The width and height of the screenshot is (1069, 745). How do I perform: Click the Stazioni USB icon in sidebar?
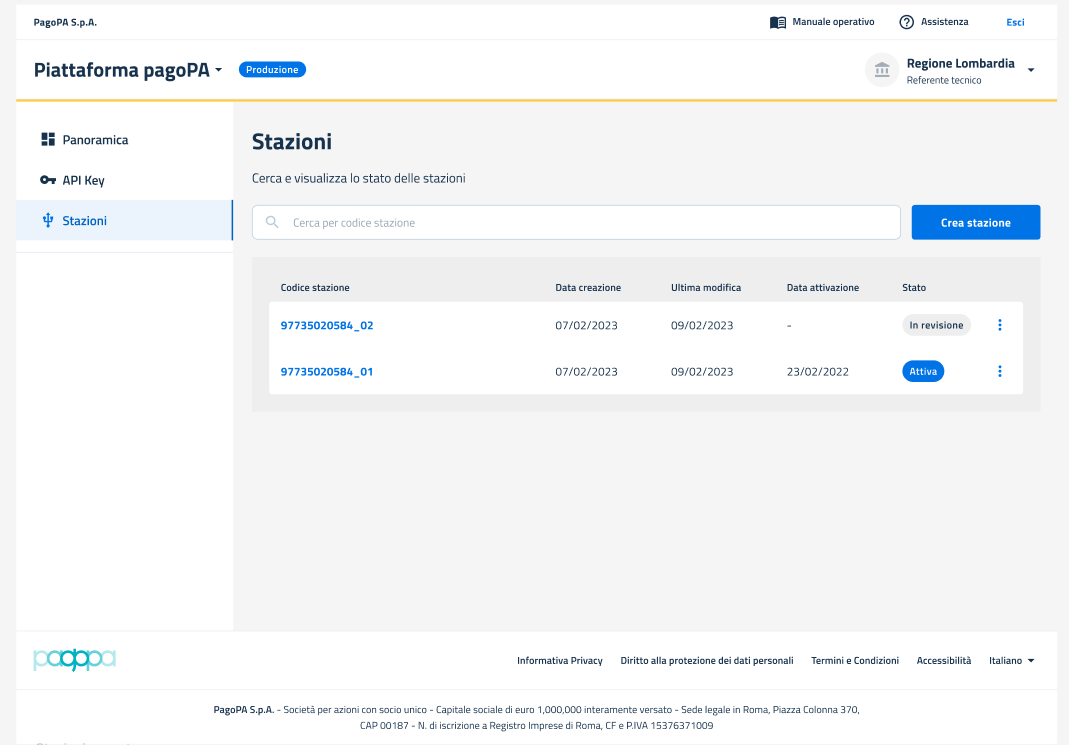(48, 221)
